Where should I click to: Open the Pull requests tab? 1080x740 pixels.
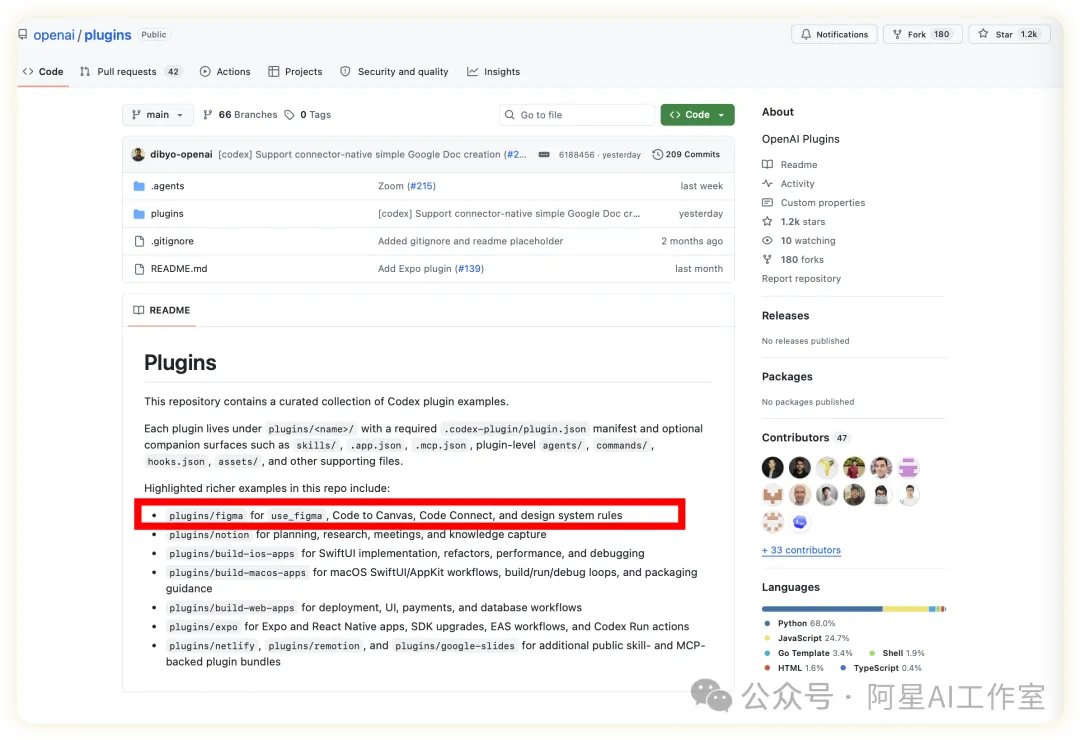[131, 72]
